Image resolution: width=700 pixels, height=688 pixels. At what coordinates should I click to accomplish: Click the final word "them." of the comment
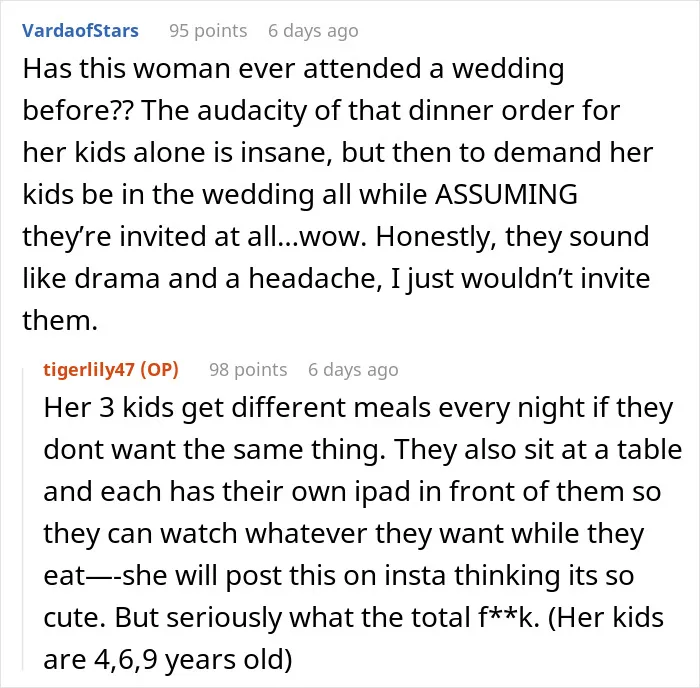(x=60, y=321)
